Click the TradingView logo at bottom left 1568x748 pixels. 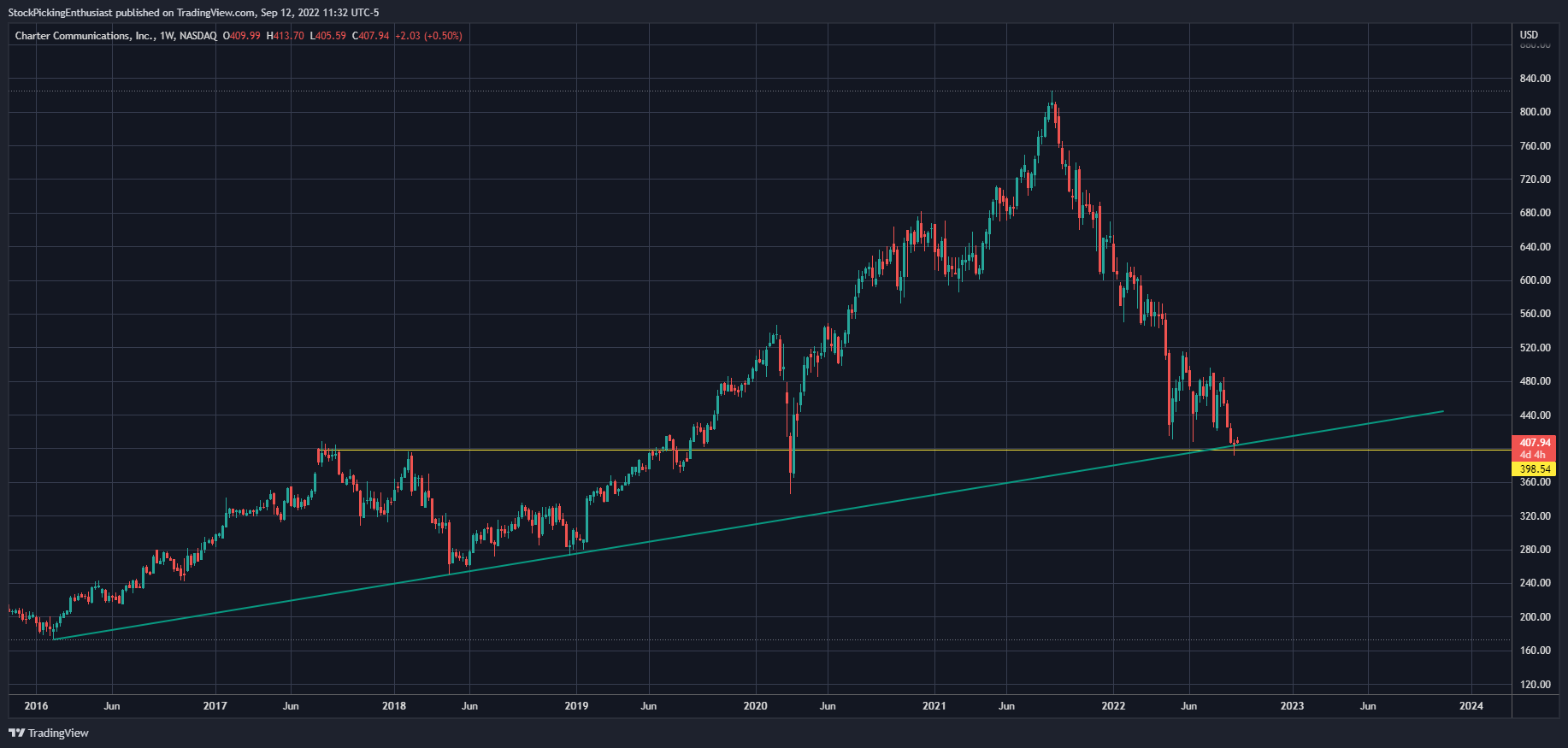[x=49, y=733]
